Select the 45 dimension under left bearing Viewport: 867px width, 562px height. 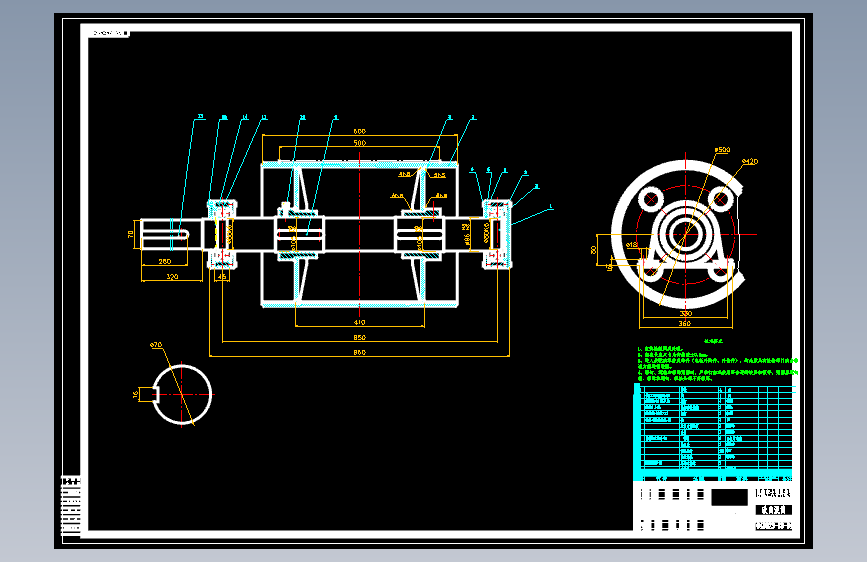pyautogui.click(x=222, y=277)
